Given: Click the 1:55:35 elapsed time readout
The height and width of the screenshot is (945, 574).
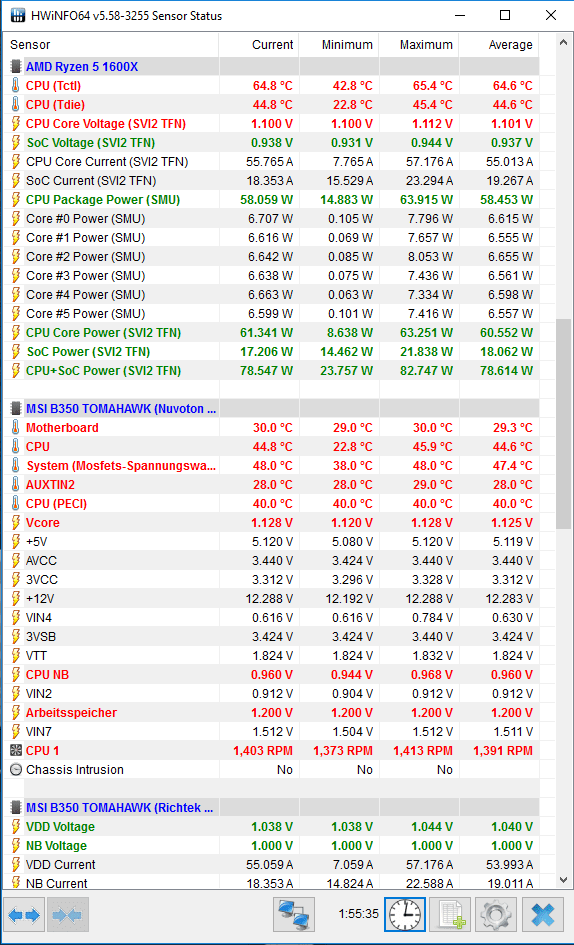Looking at the screenshot, I should [x=359, y=914].
